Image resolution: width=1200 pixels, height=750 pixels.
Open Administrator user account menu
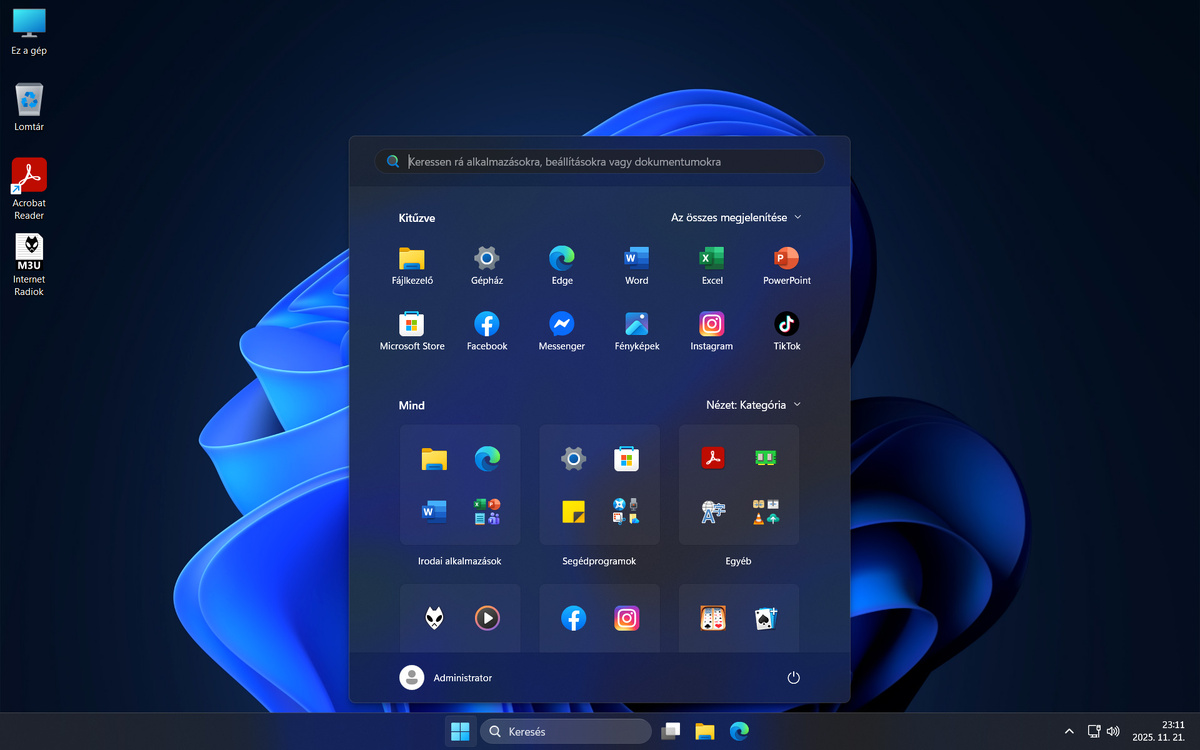pos(446,677)
